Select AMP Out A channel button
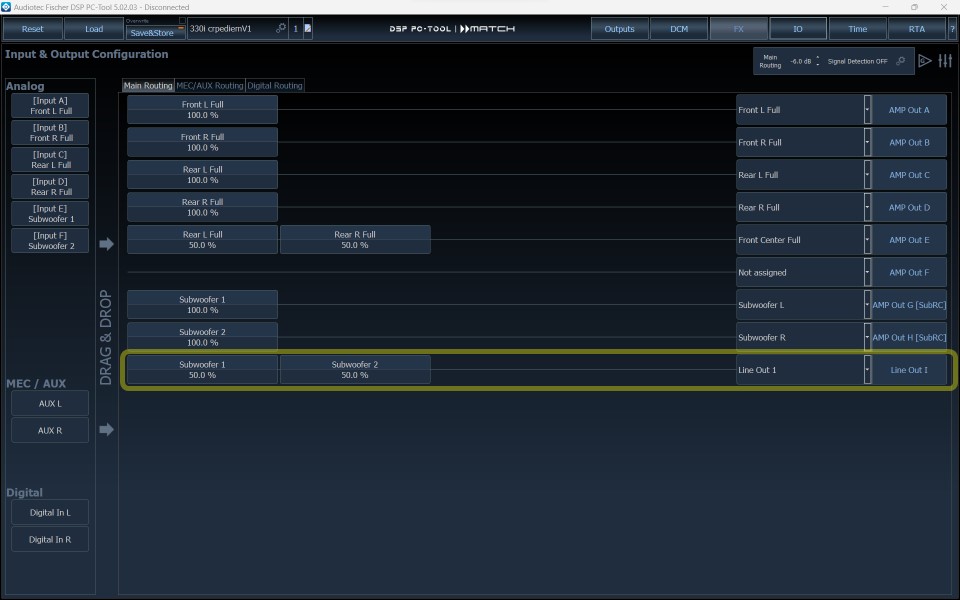 909,110
